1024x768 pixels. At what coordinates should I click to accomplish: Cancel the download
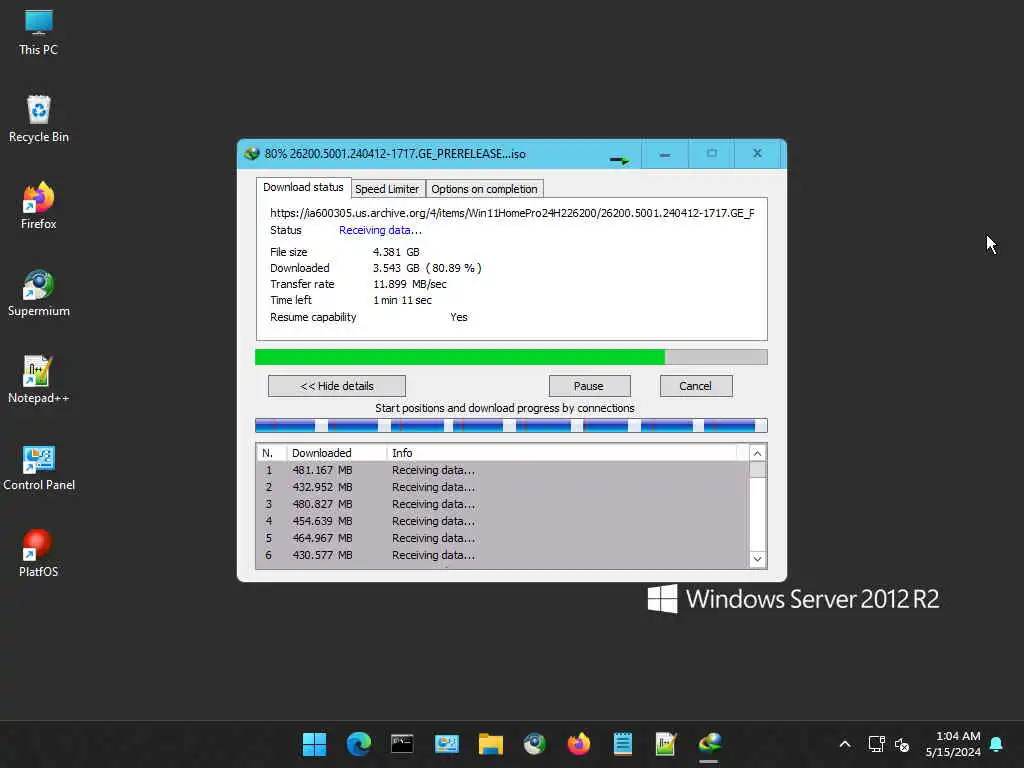[x=696, y=386]
